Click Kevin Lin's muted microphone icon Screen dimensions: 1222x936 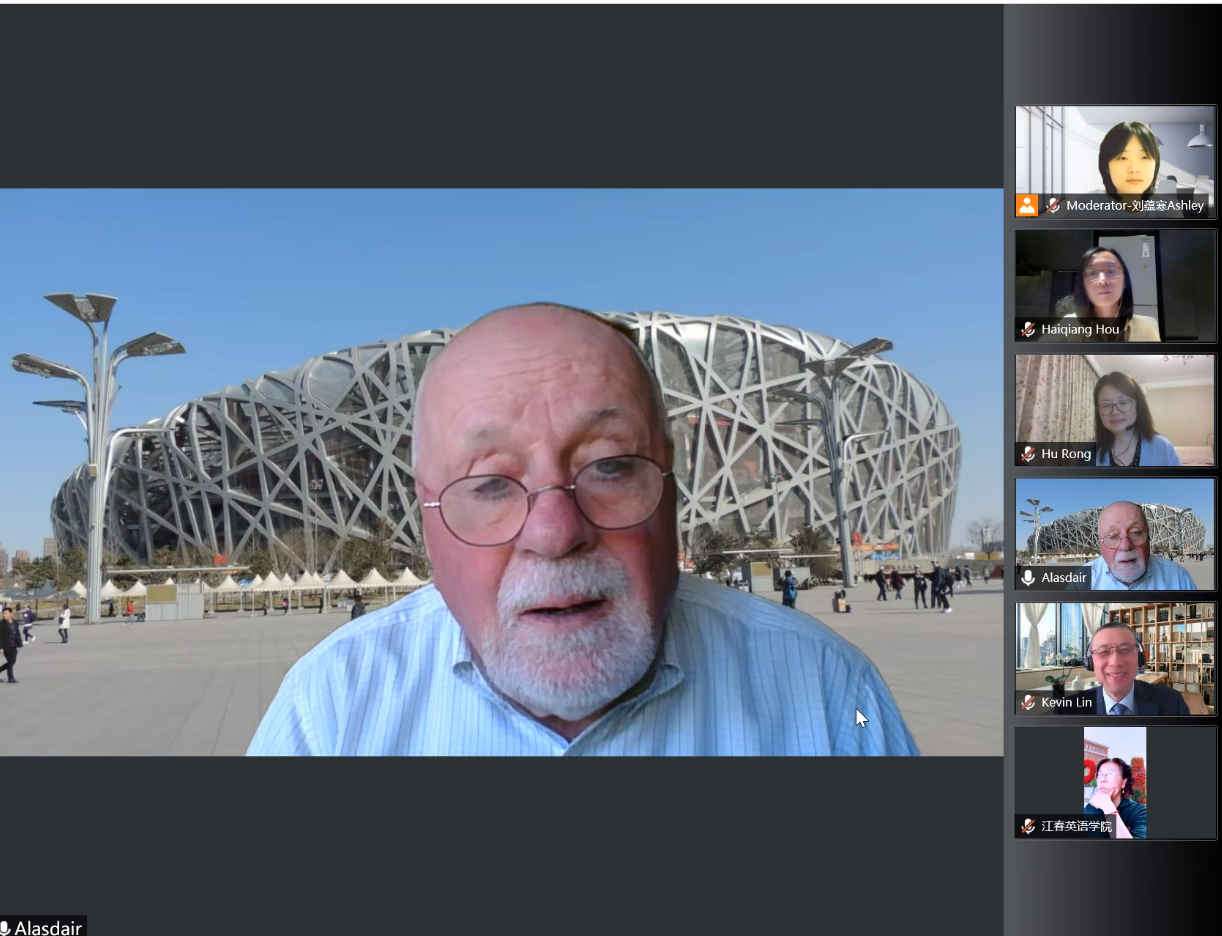click(x=1028, y=703)
